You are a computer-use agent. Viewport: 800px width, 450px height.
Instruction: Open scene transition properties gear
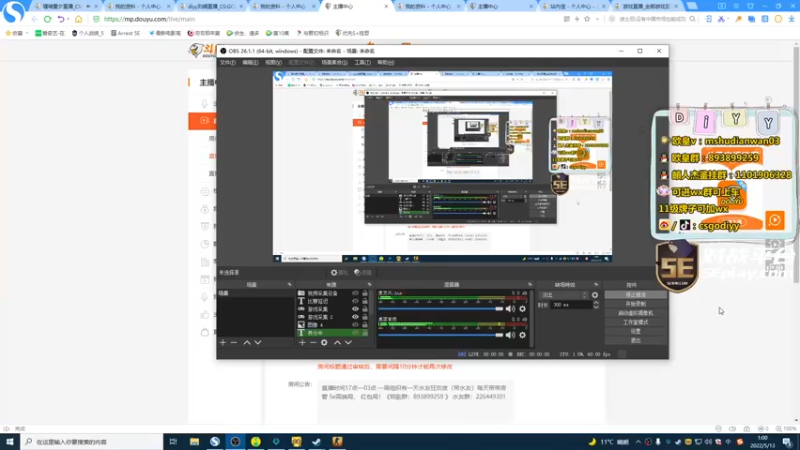point(595,295)
